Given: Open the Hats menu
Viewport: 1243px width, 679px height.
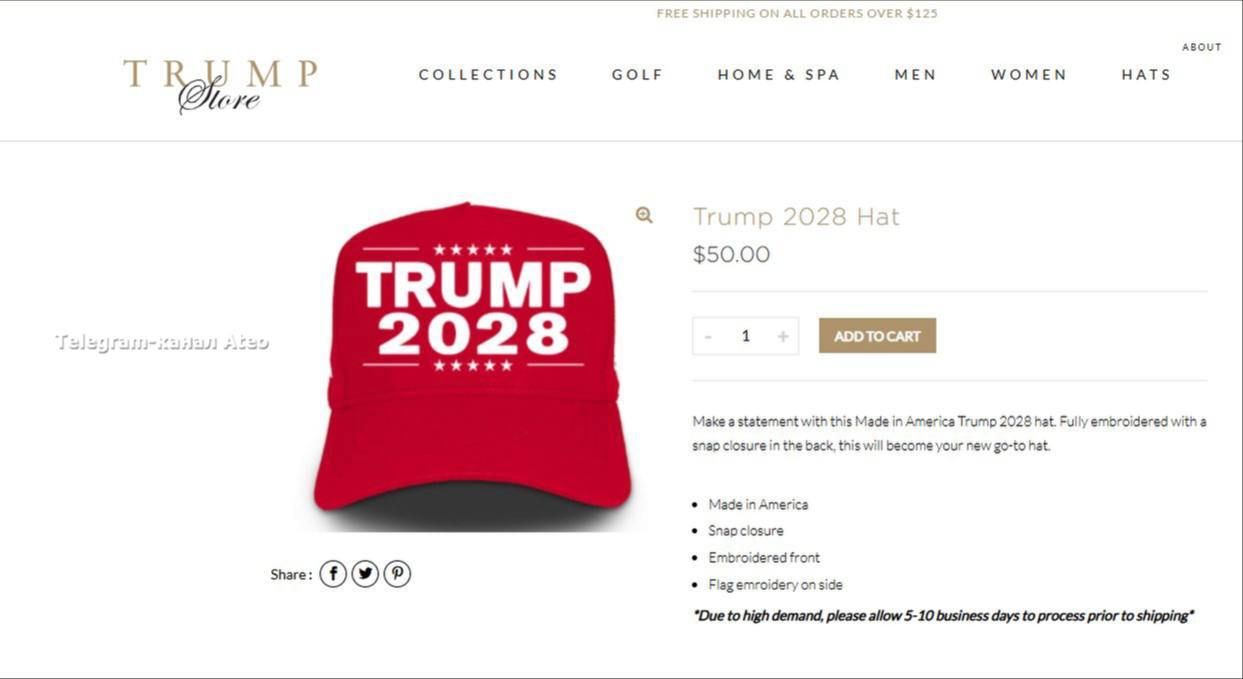Looking at the screenshot, I should [1146, 75].
